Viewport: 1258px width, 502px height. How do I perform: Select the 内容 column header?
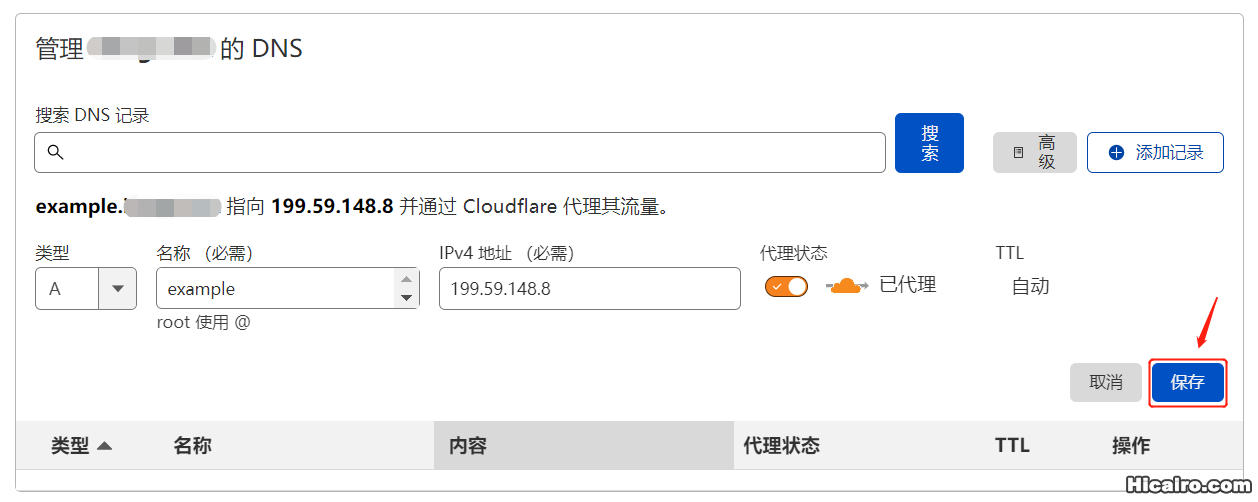467,446
